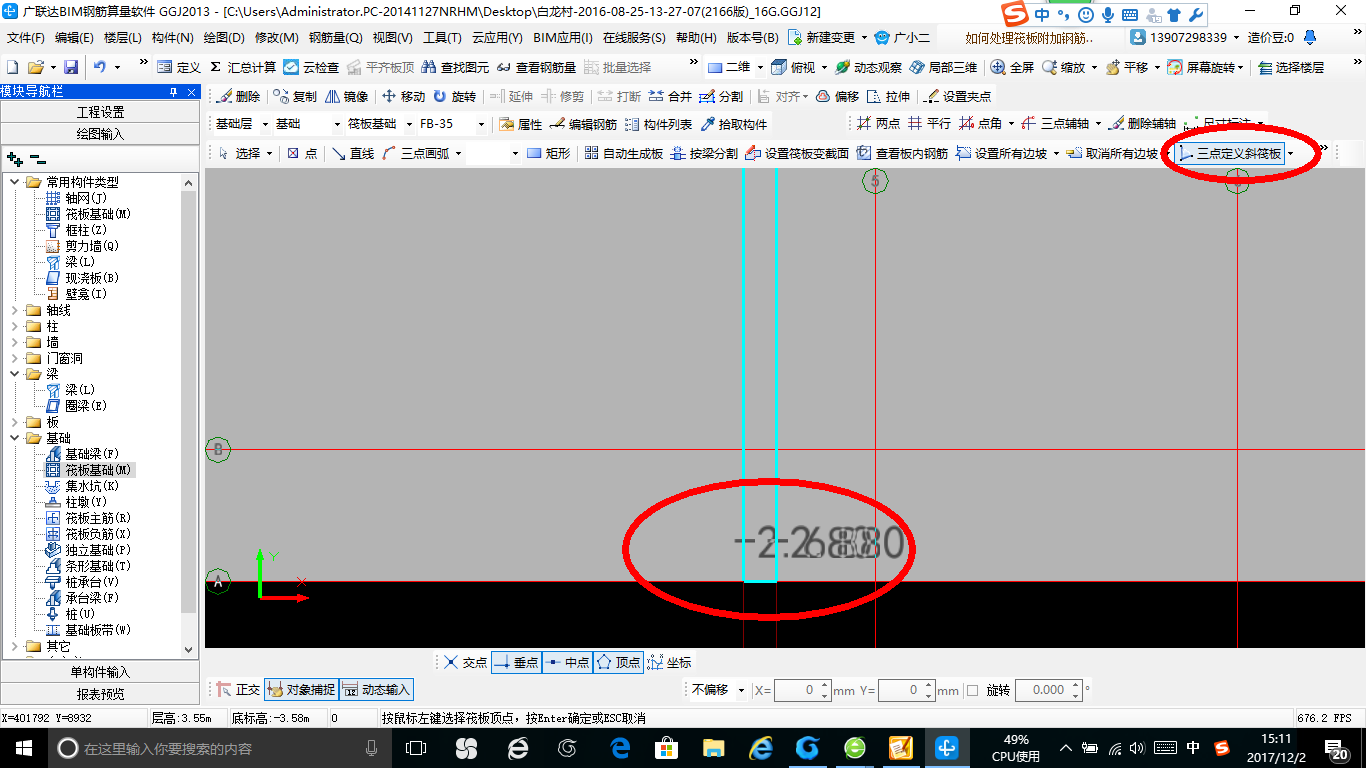Open the 帮助(H) menu

coord(696,38)
